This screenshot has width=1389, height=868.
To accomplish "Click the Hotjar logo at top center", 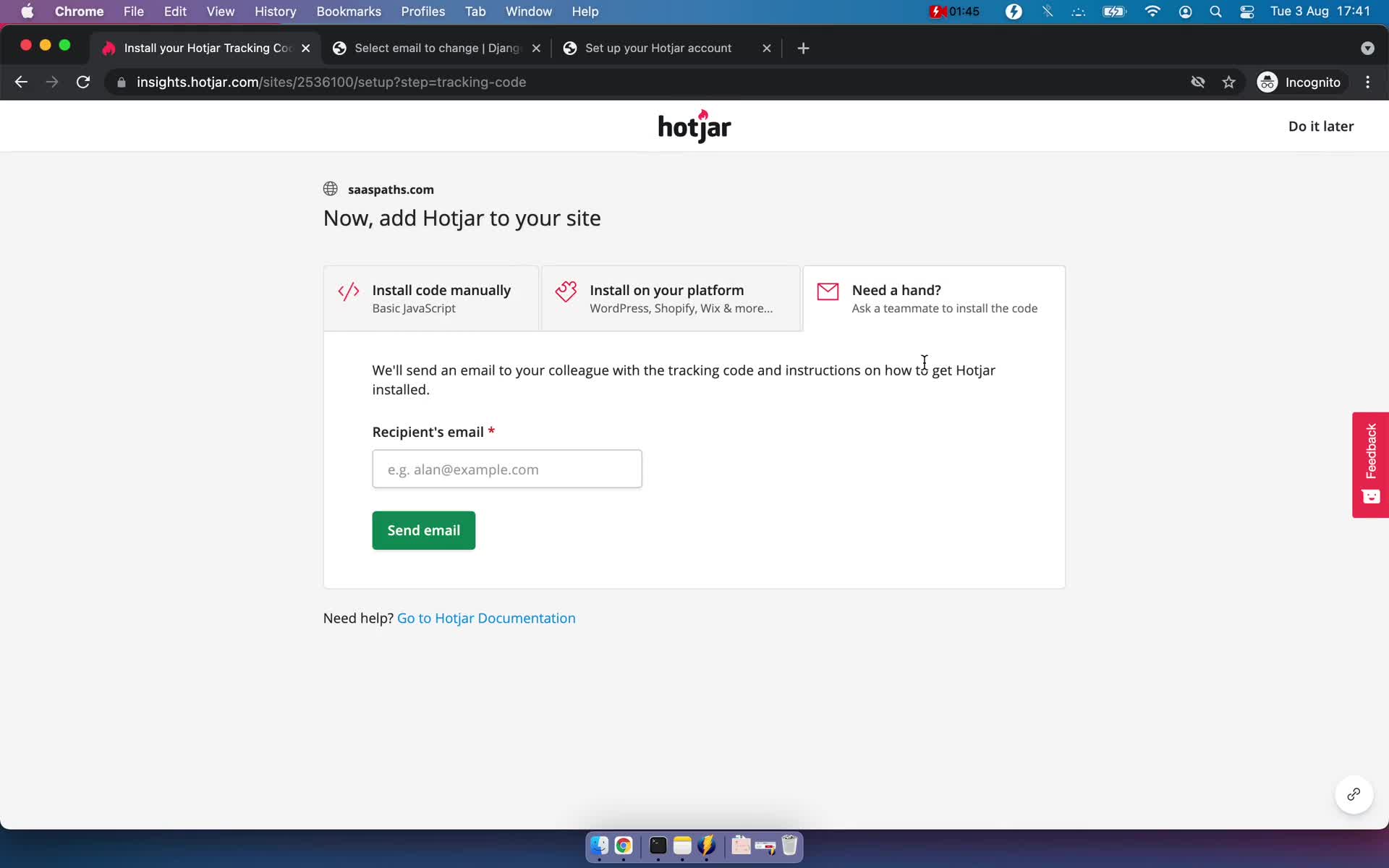I will [x=695, y=126].
